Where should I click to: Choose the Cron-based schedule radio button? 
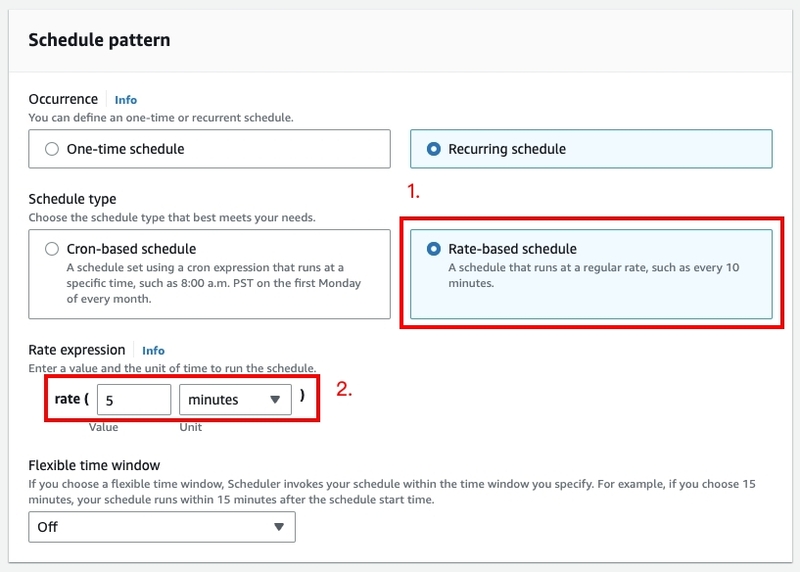(x=52, y=249)
